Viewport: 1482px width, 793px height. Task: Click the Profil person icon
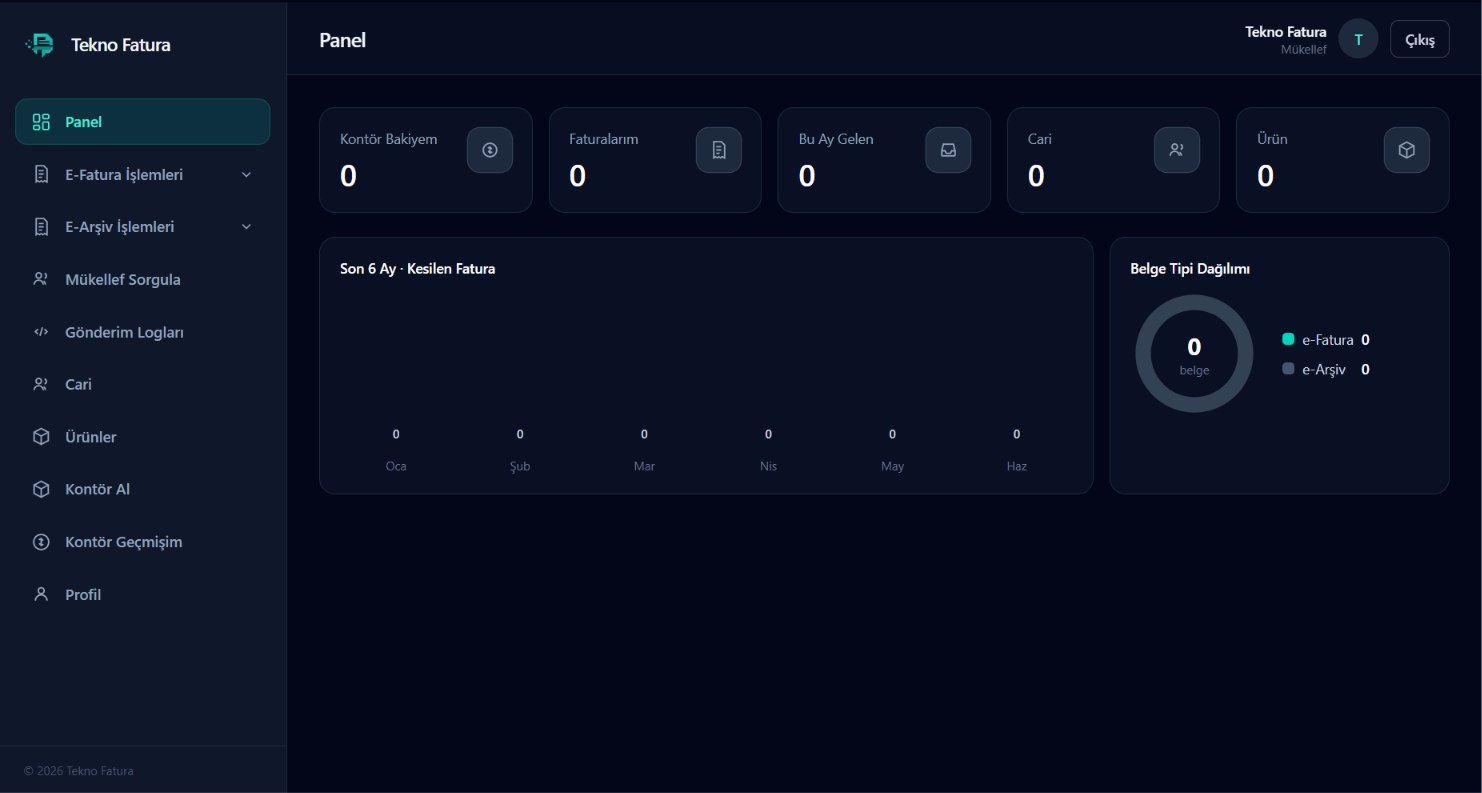point(41,594)
